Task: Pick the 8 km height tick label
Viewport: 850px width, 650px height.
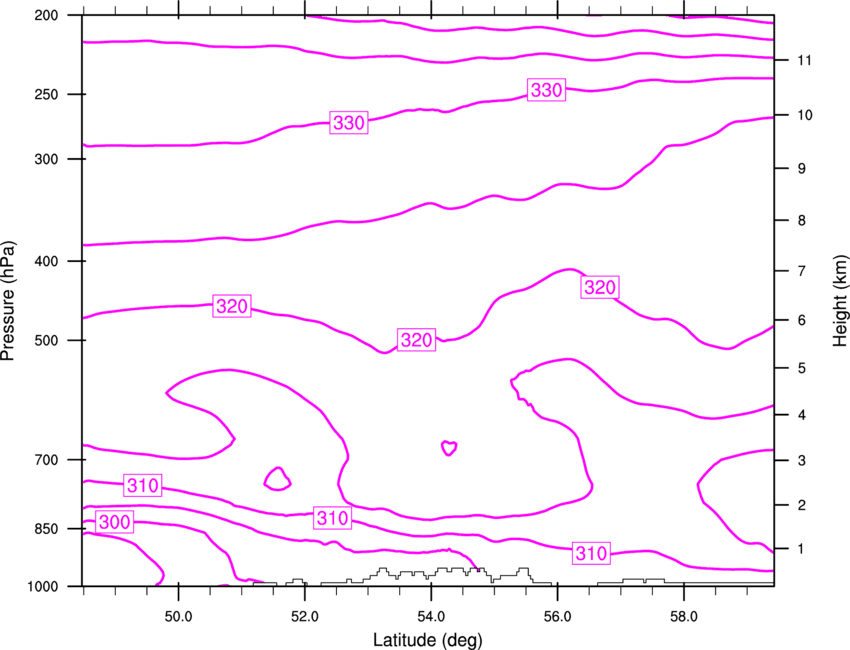Action: click(x=802, y=221)
